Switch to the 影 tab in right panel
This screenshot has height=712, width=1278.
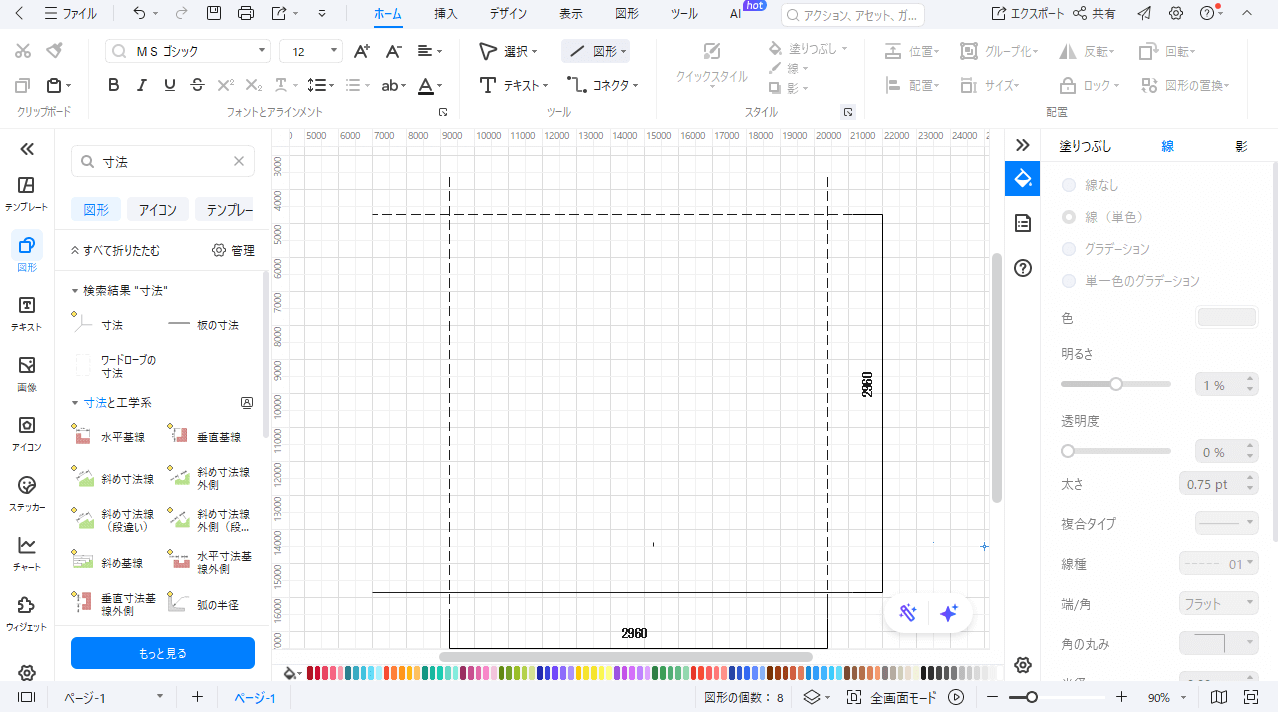tap(1240, 146)
